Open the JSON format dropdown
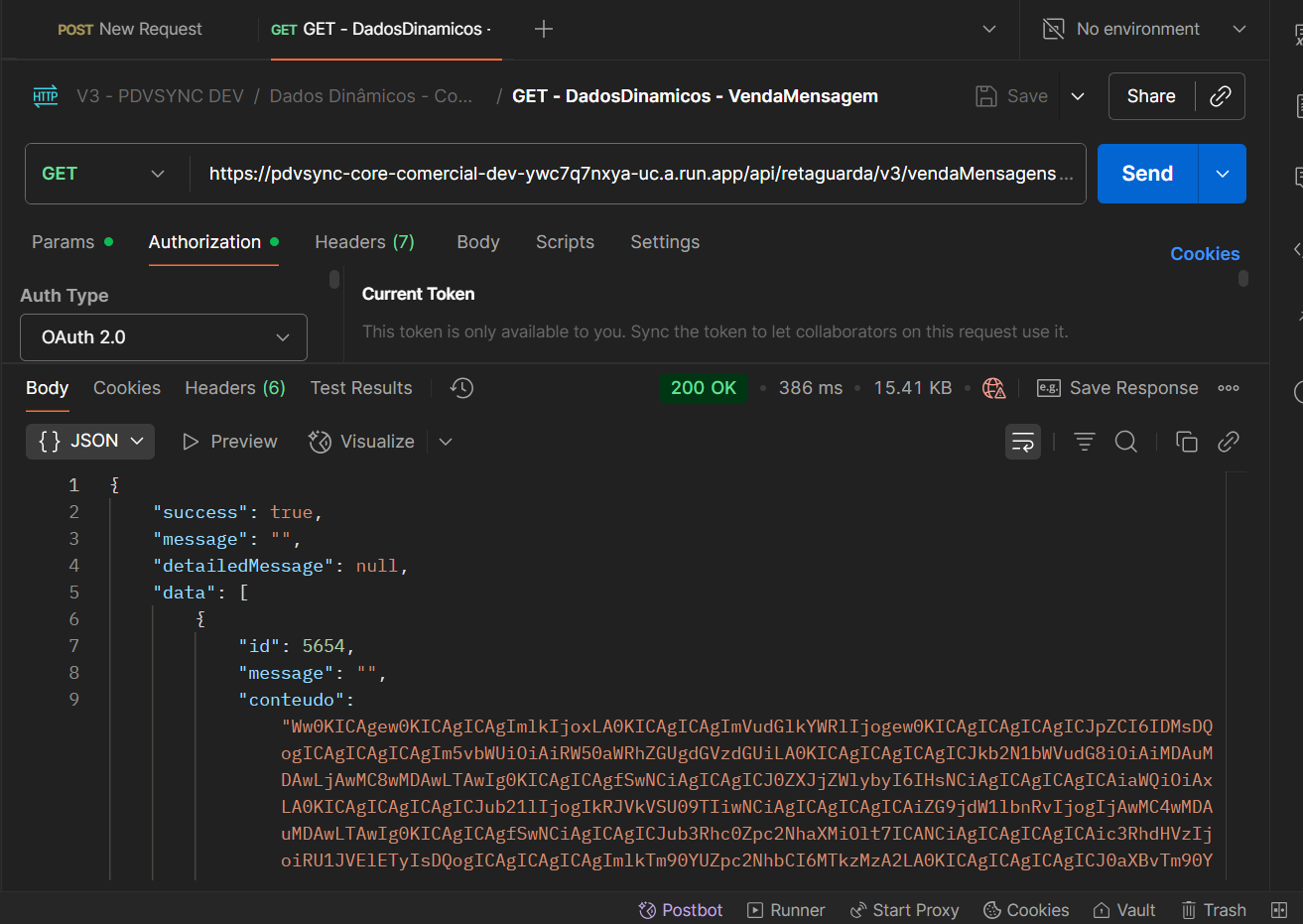1303x924 pixels. (90, 441)
